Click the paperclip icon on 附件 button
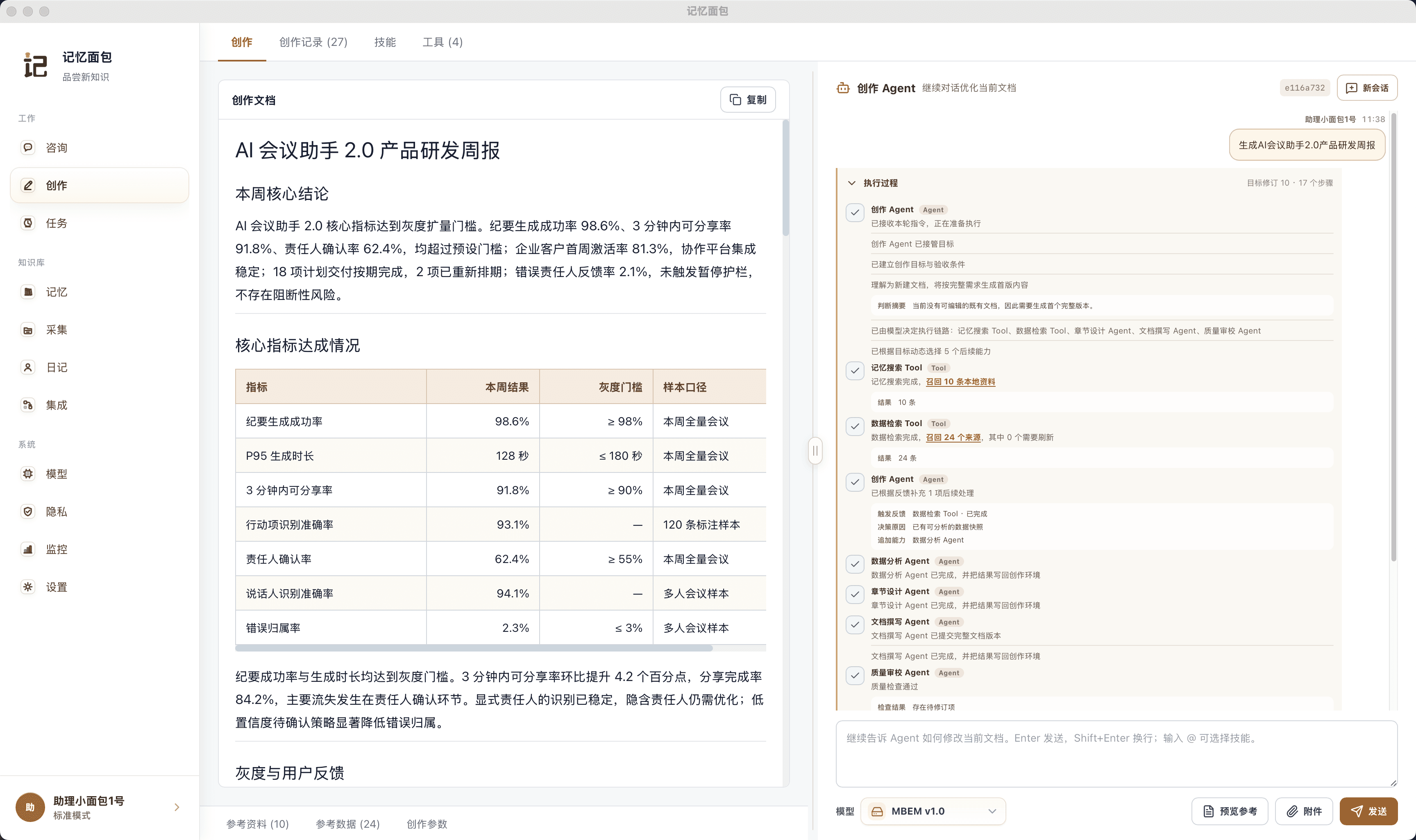This screenshot has width=1416, height=840. point(1292,811)
